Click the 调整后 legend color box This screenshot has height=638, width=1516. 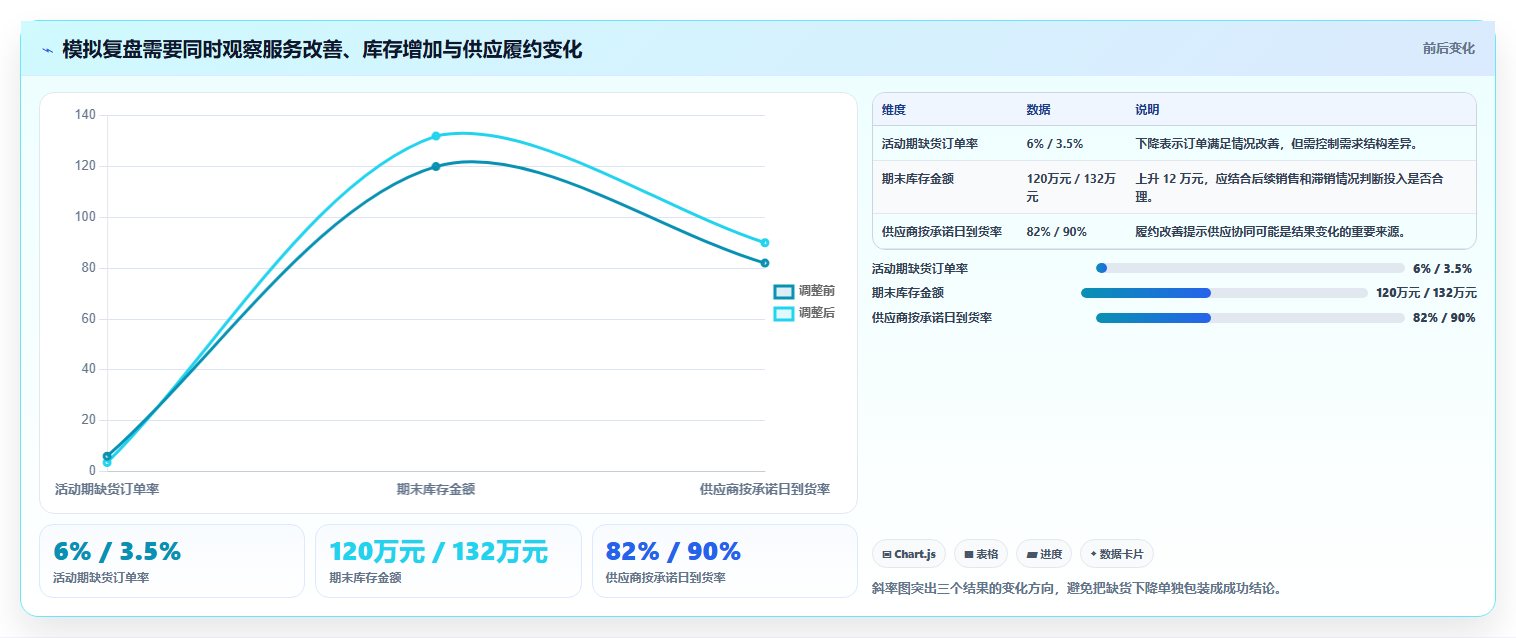coord(784,313)
